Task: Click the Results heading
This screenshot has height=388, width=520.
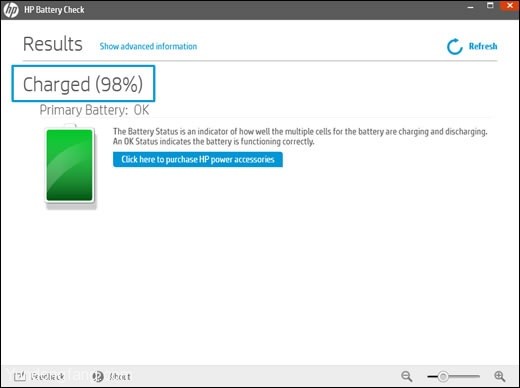Action: pos(53,44)
